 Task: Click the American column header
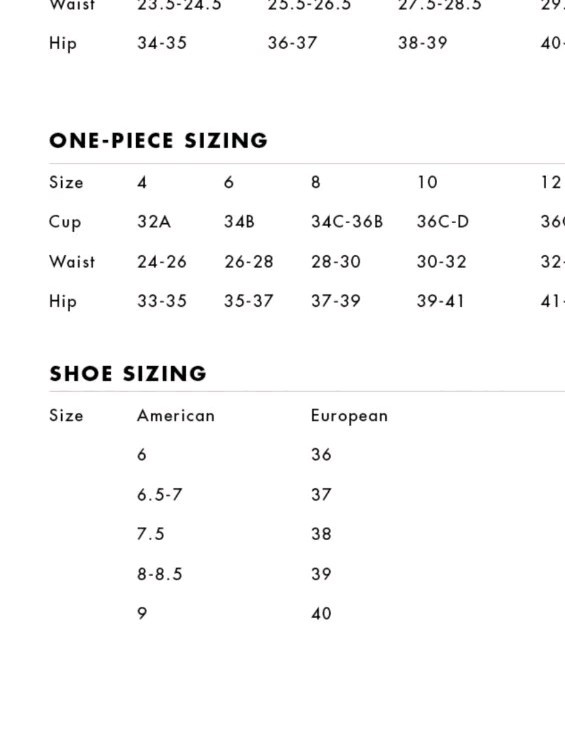coord(176,416)
